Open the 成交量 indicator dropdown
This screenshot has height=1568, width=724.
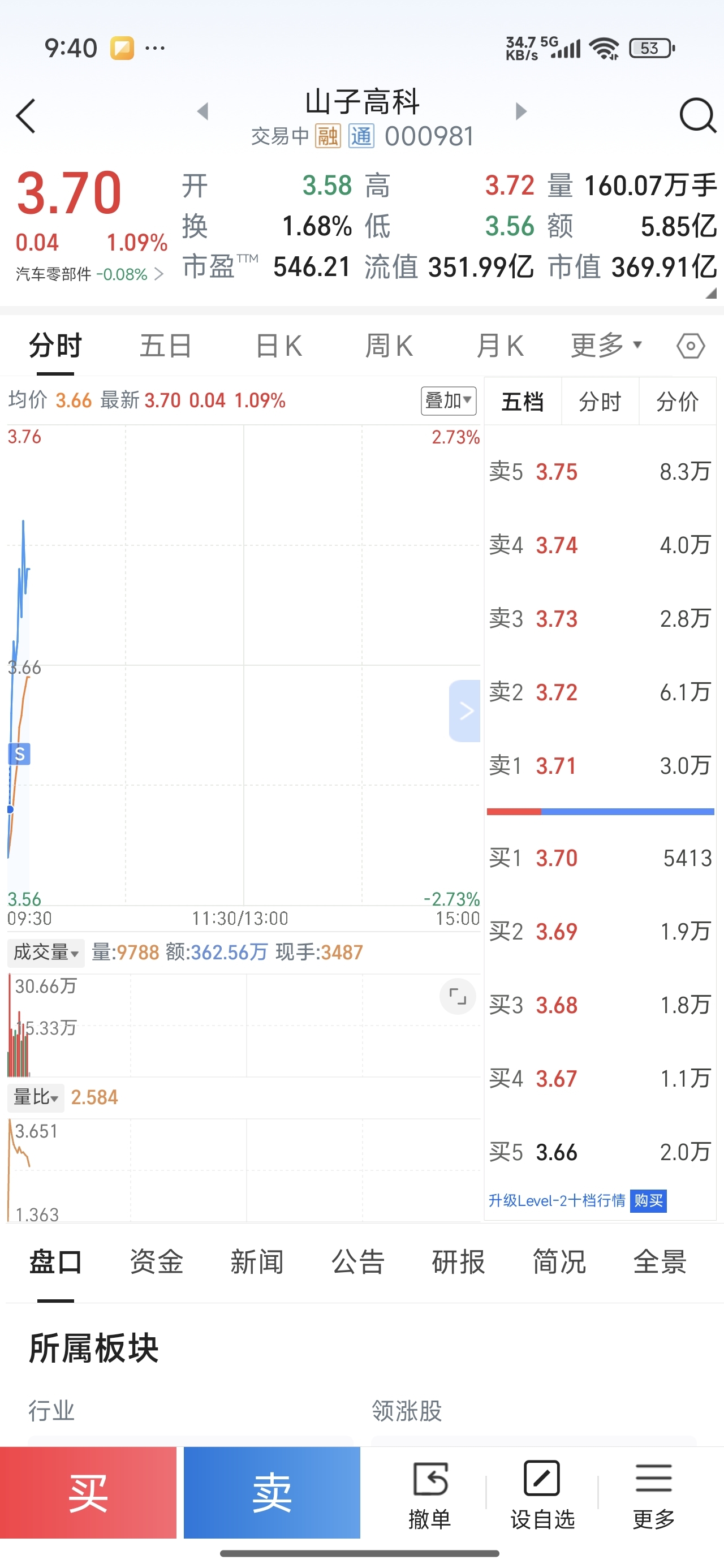click(x=46, y=952)
